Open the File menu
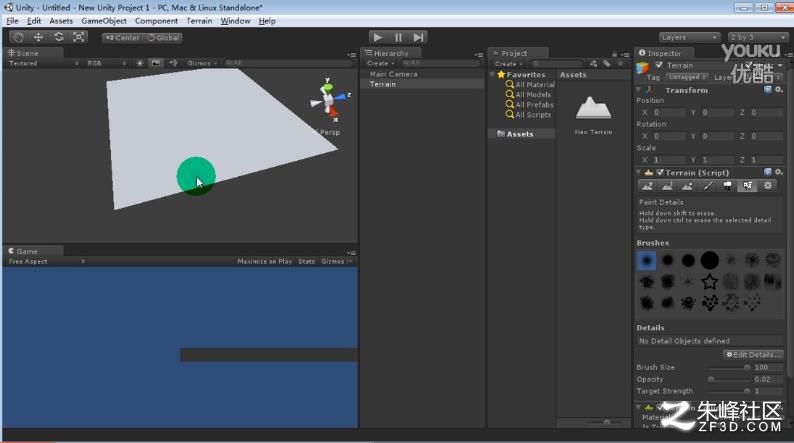 point(12,21)
